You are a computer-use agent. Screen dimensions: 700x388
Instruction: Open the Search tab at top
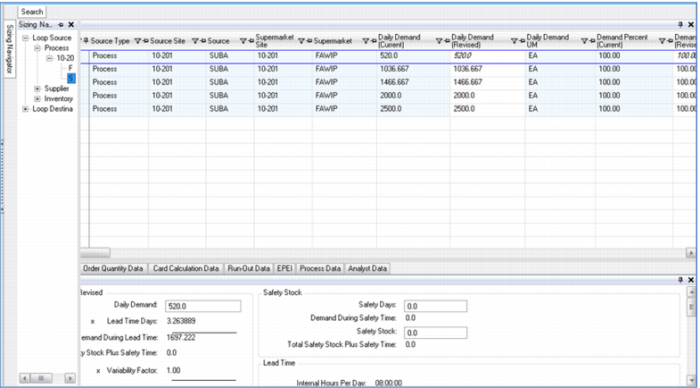pyautogui.click(x=32, y=12)
